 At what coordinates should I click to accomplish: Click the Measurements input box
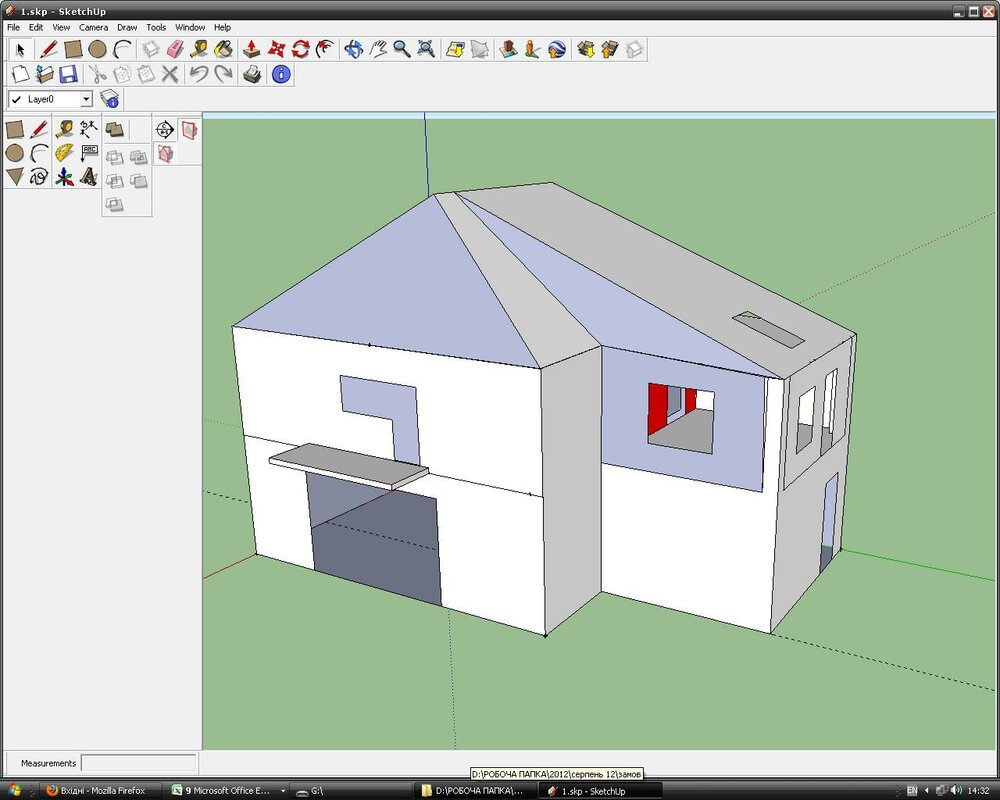point(138,763)
